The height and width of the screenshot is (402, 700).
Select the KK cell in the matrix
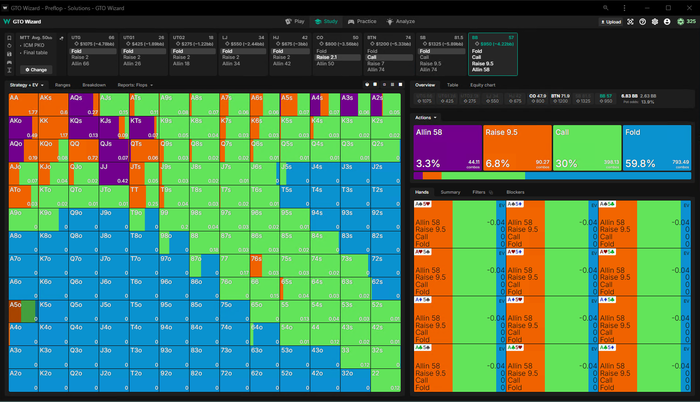(x=54, y=128)
